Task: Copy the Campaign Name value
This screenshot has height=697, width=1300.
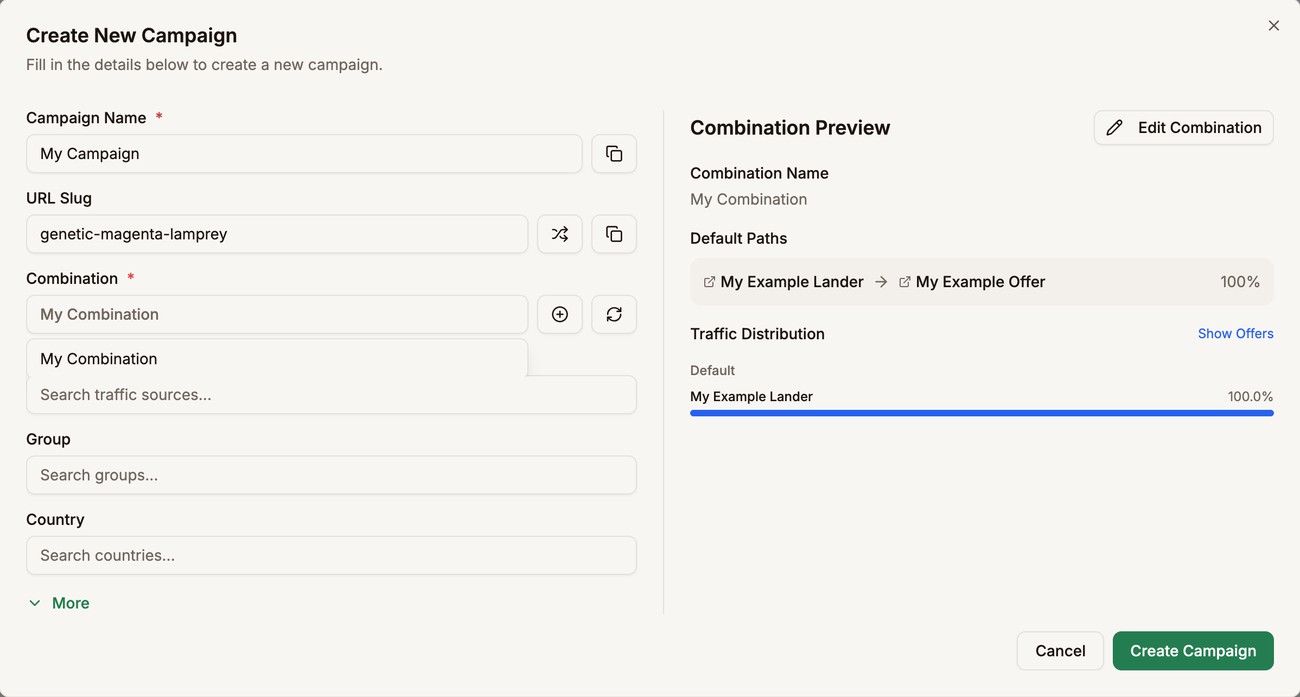Action: point(614,154)
